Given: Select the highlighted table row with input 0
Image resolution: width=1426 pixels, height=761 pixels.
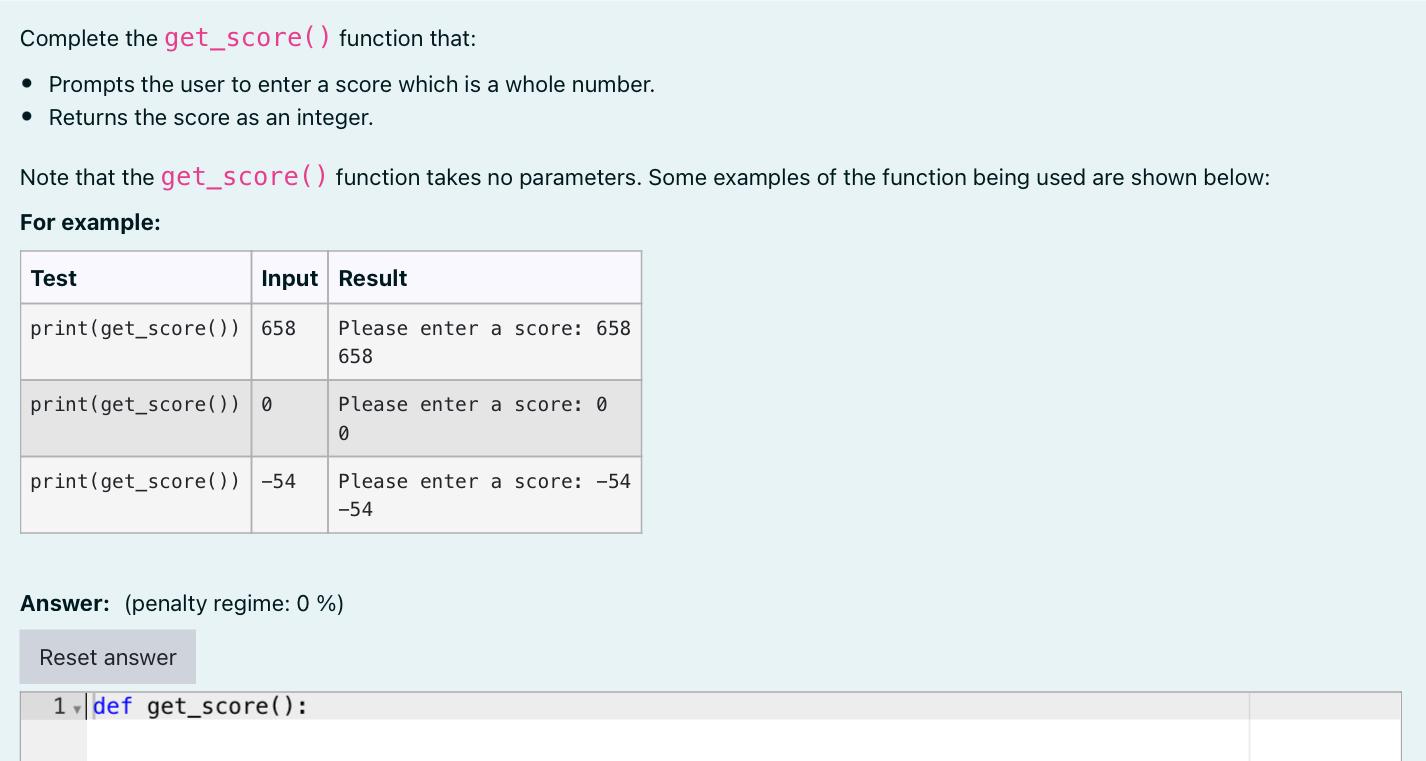Looking at the screenshot, I should (x=330, y=418).
